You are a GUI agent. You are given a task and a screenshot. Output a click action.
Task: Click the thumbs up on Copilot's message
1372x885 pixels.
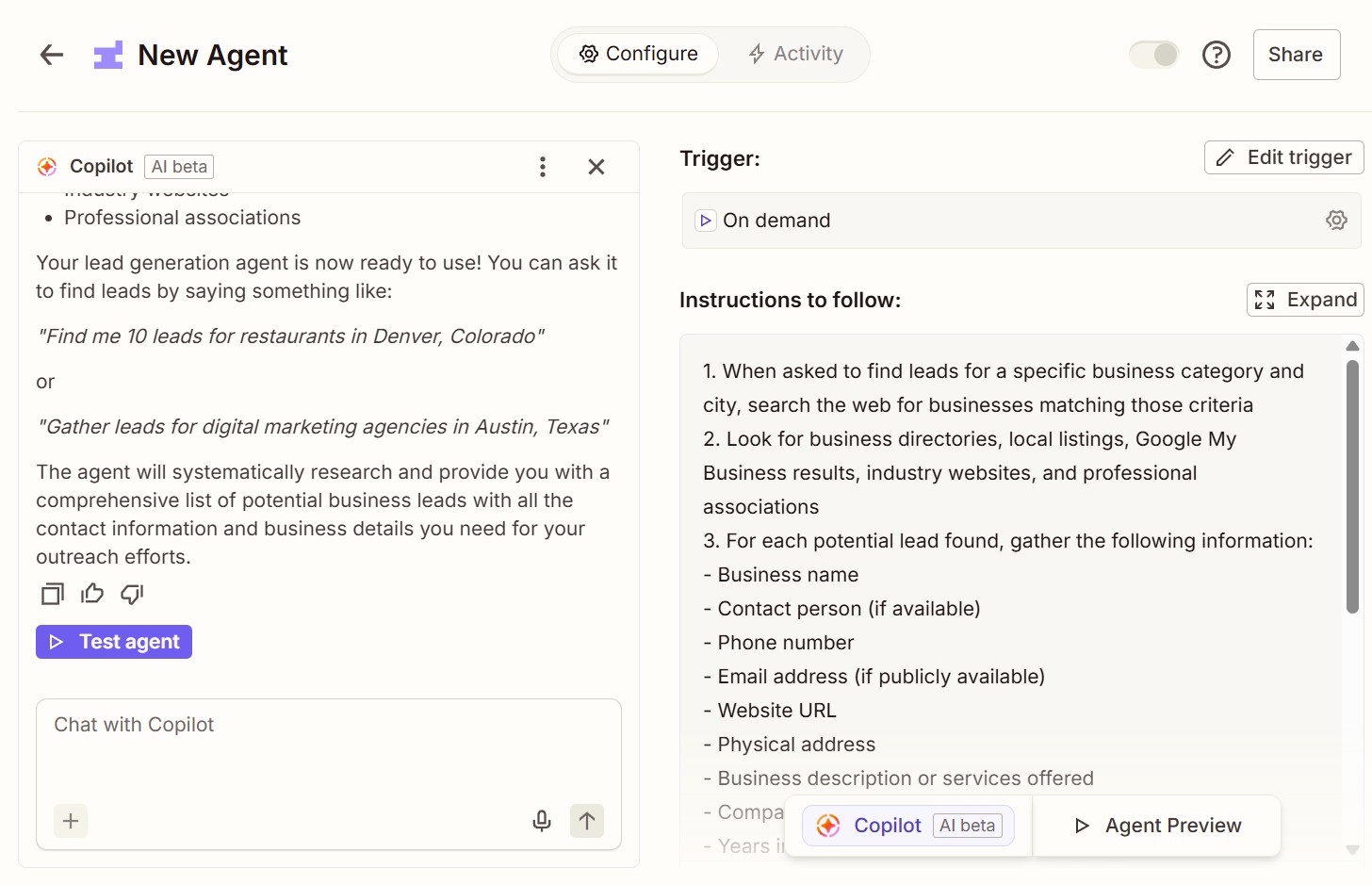91,594
